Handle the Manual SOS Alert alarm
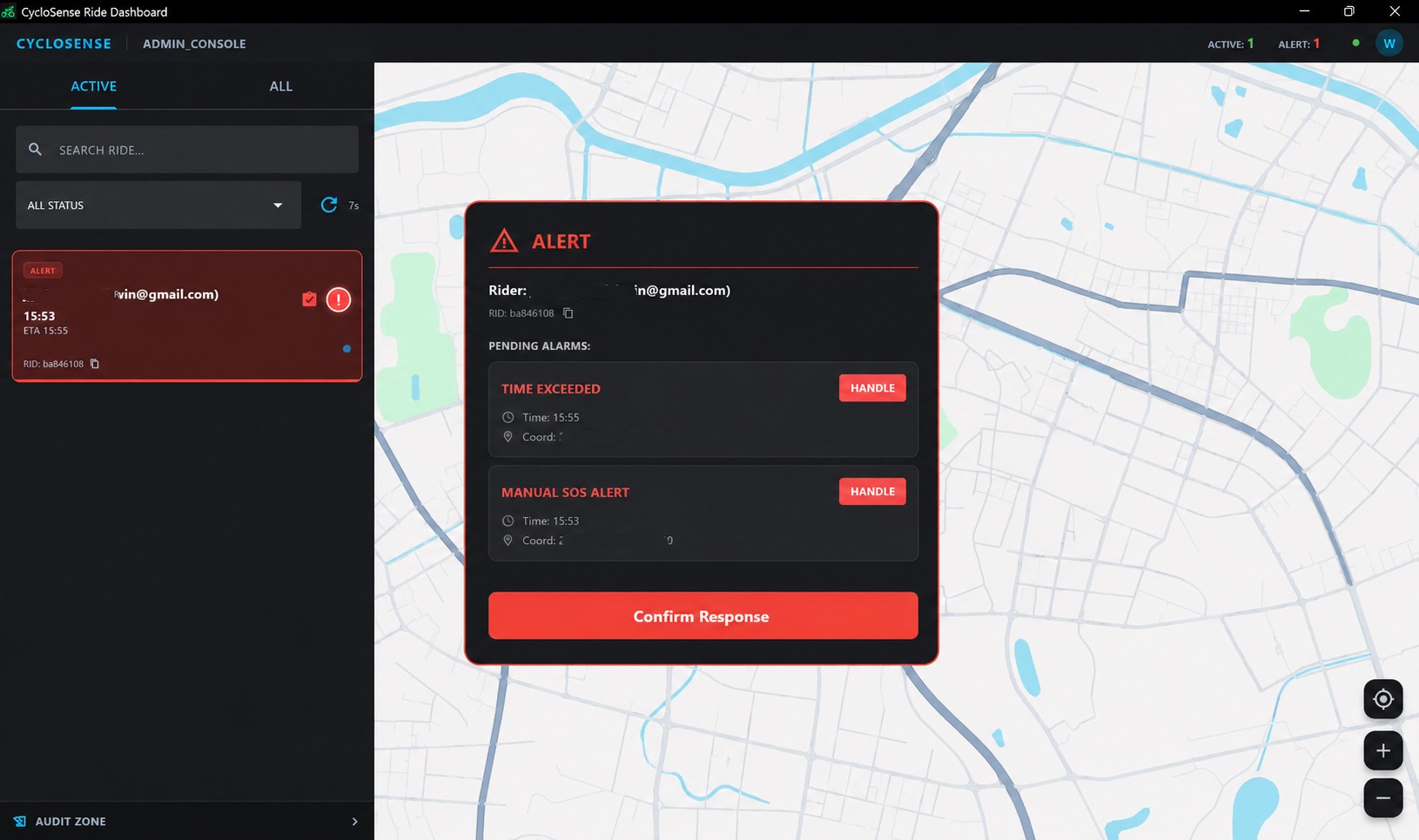1419x840 pixels. (872, 492)
